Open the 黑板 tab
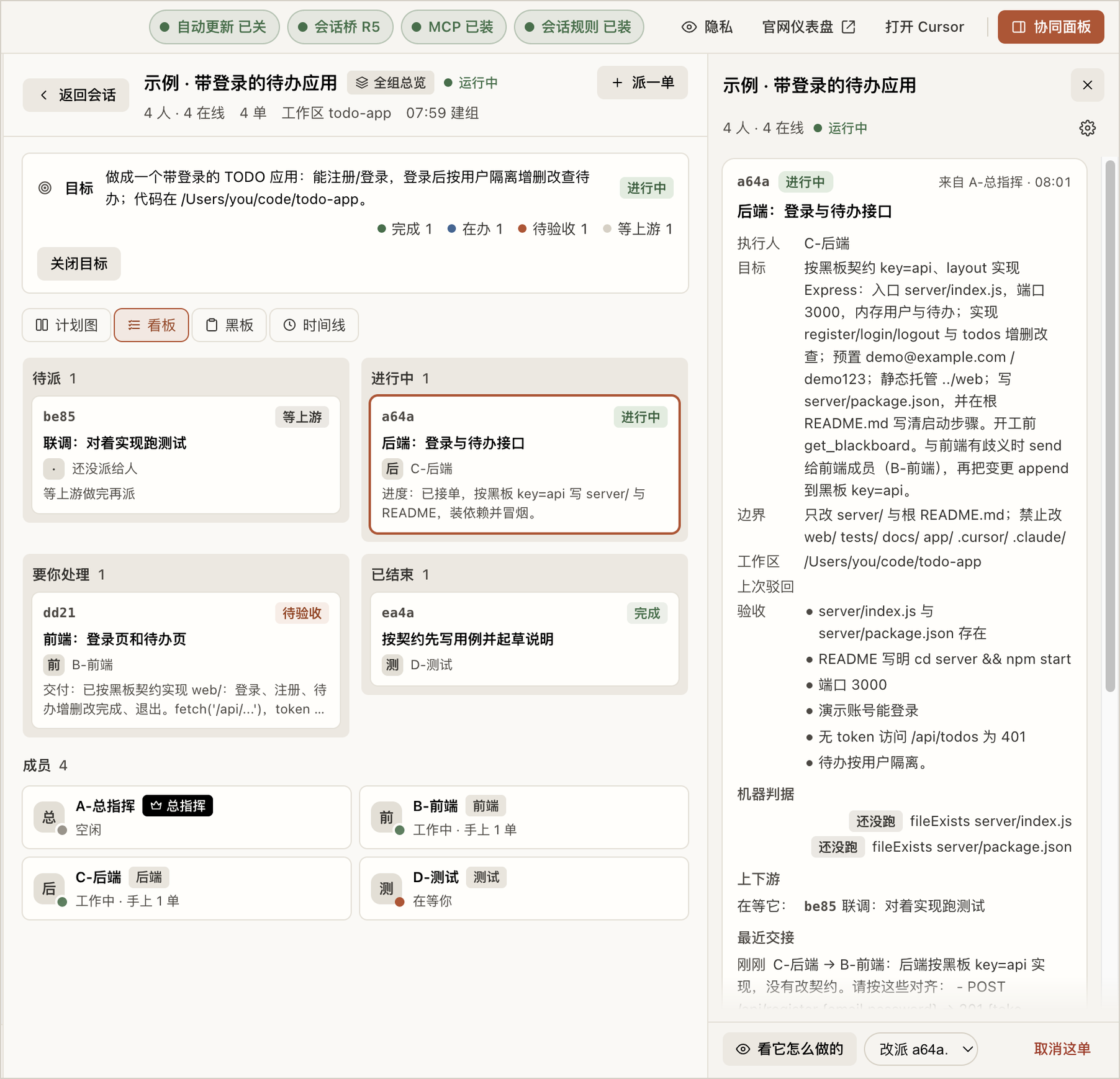The image size is (1120, 1079). [229, 325]
